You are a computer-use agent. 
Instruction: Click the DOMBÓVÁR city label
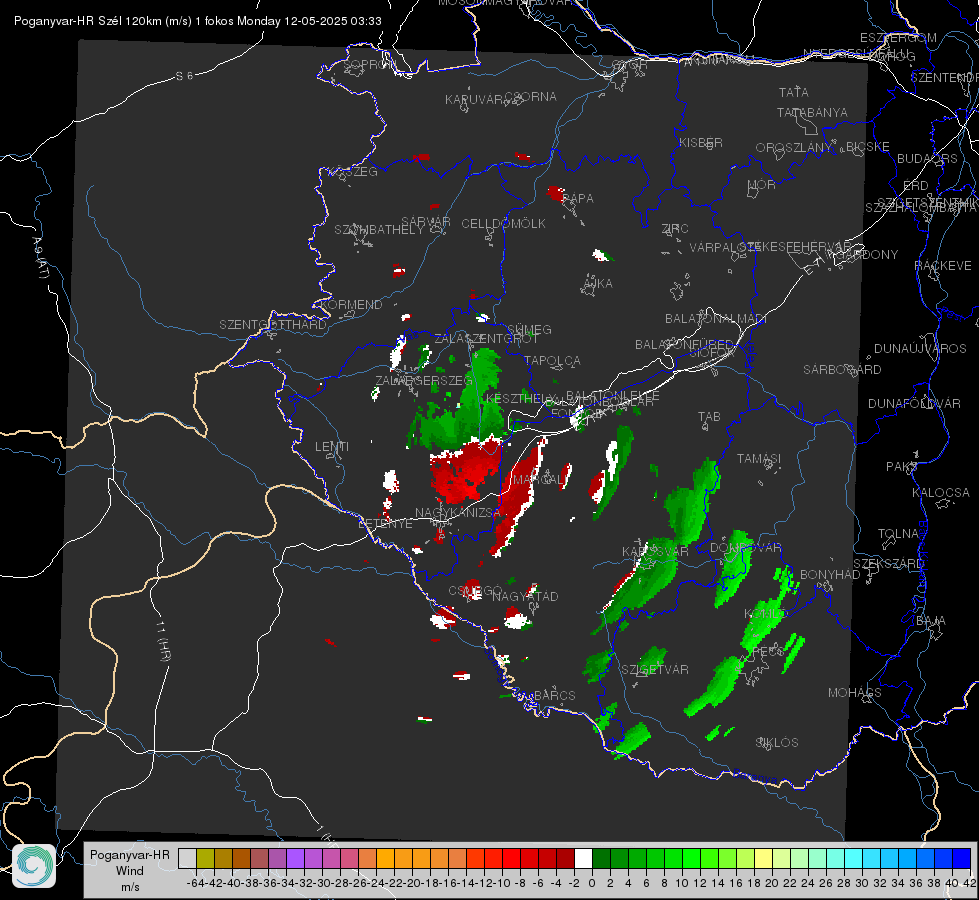[x=746, y=548]
